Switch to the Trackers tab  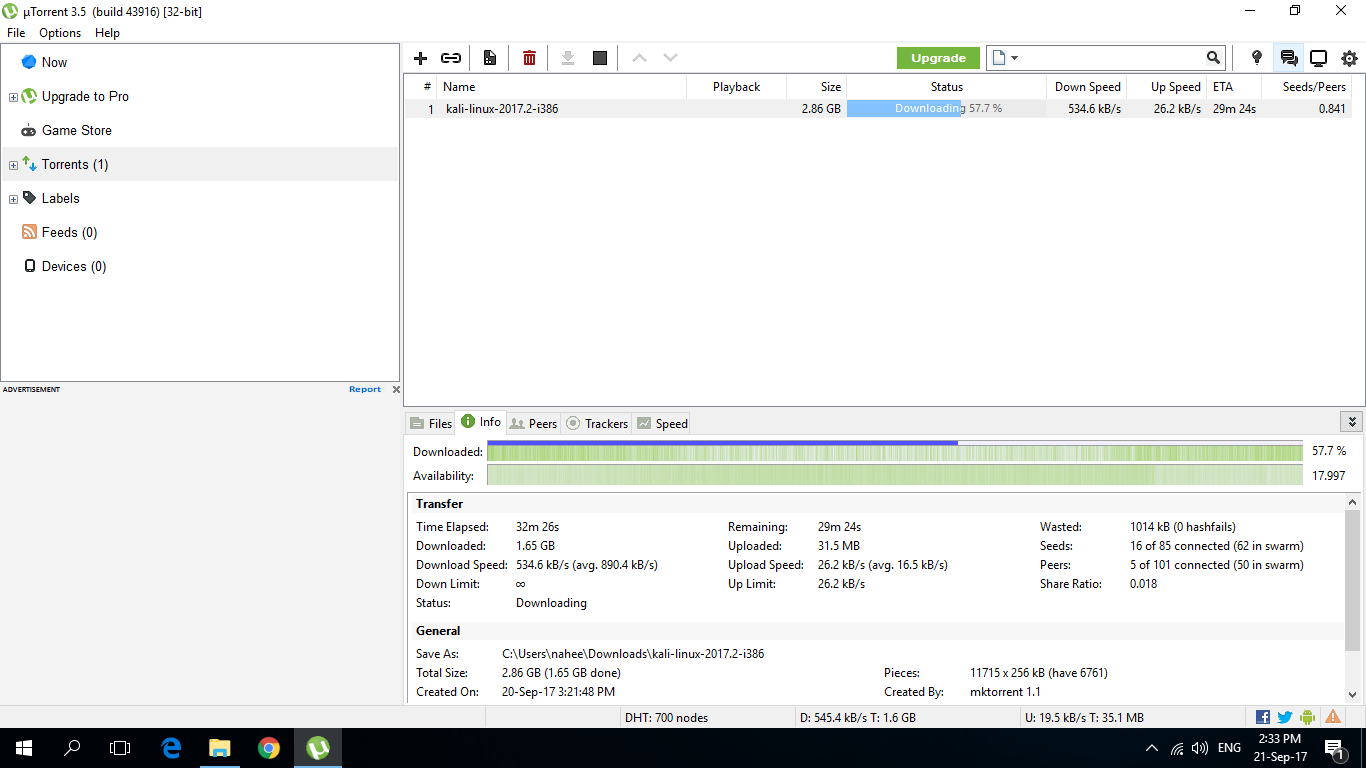(x=597, y=423)
